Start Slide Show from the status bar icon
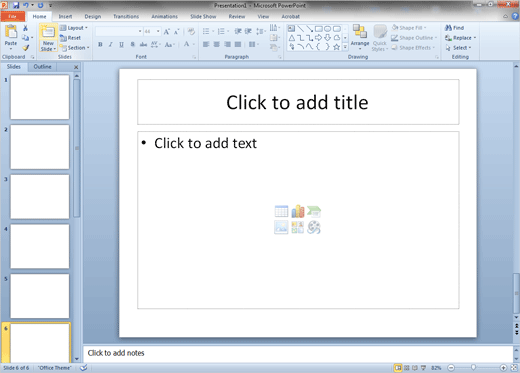520x373 pixels. pos(423,368)
